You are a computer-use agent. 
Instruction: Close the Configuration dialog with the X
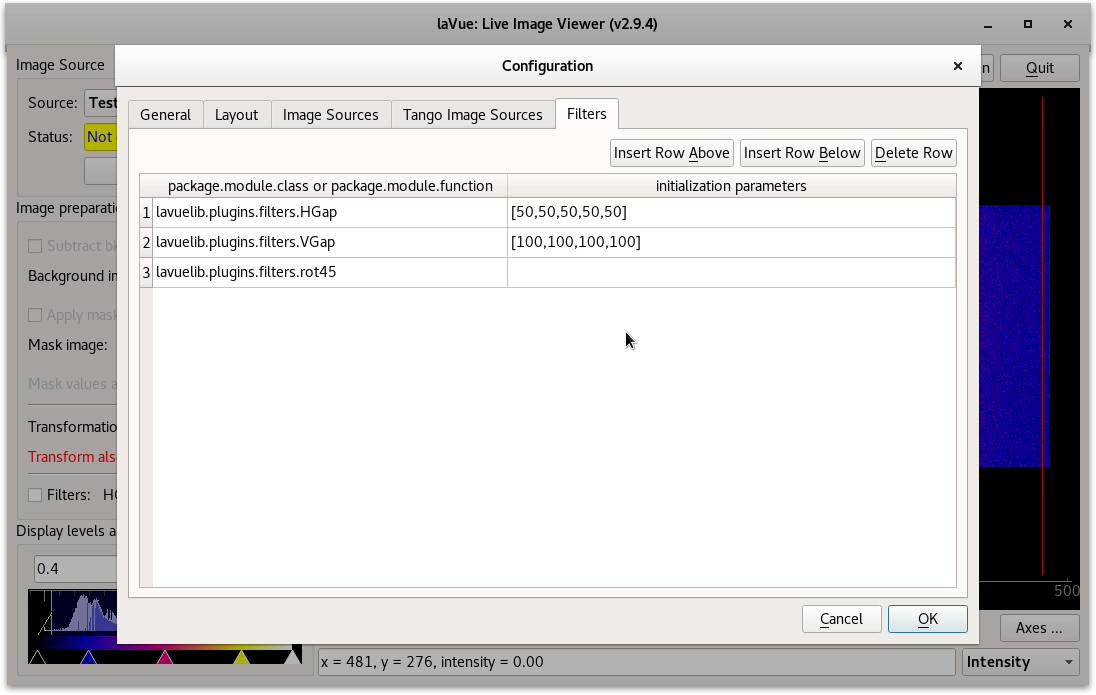(957, 66)
